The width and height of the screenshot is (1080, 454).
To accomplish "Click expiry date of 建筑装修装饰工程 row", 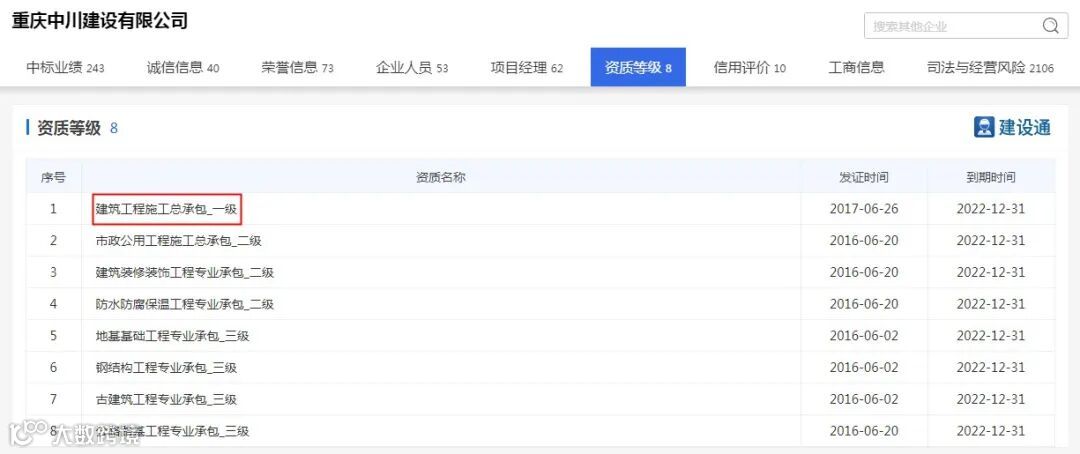I will [x=990, y=272].
